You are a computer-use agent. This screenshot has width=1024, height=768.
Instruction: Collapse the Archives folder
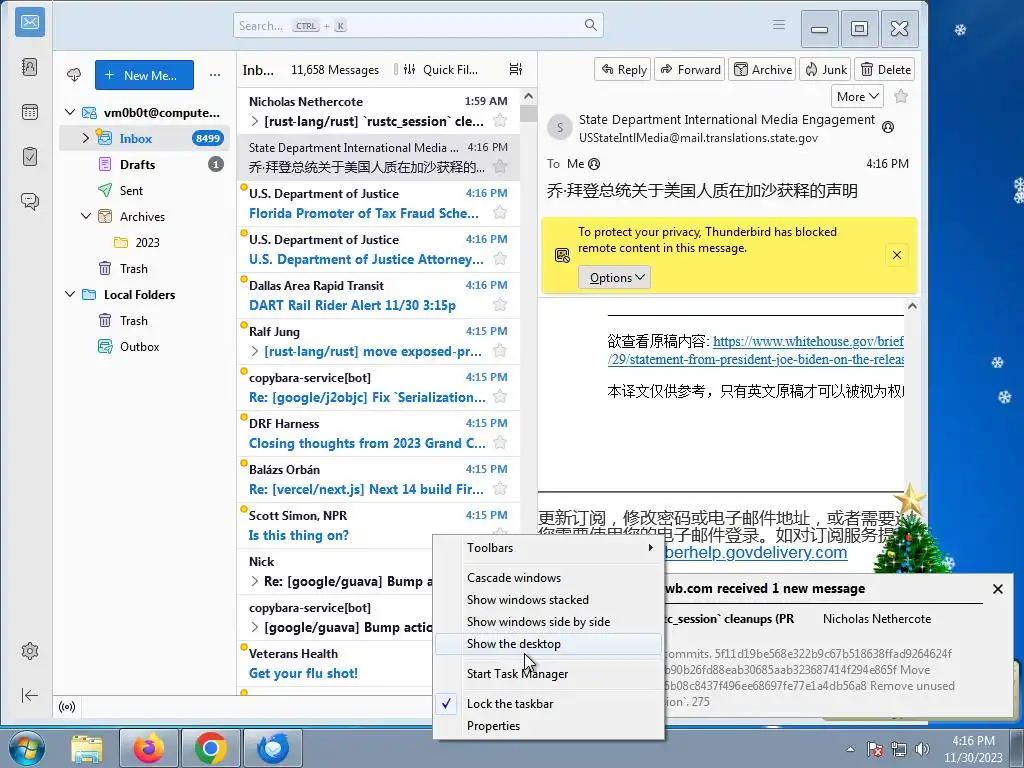(86, 216)
